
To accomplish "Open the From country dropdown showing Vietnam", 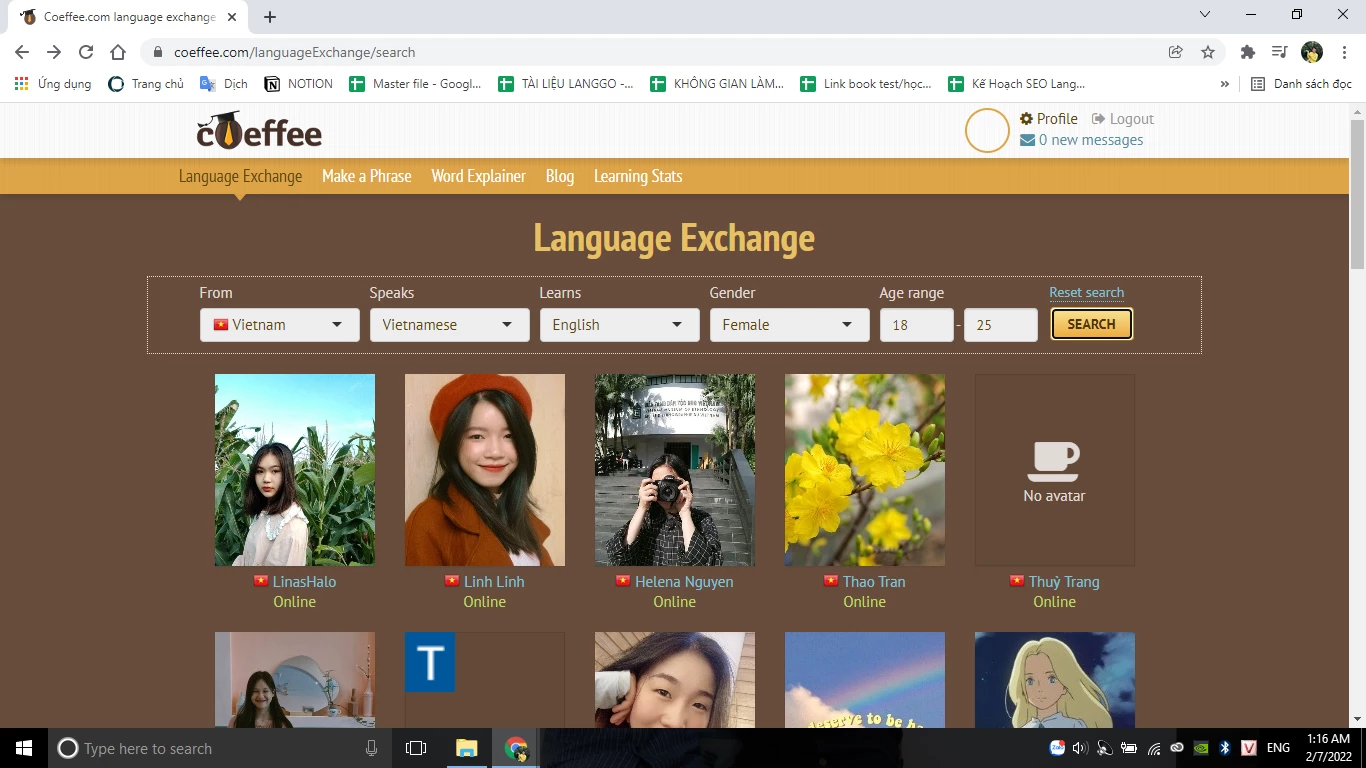I will pos(280,325).
